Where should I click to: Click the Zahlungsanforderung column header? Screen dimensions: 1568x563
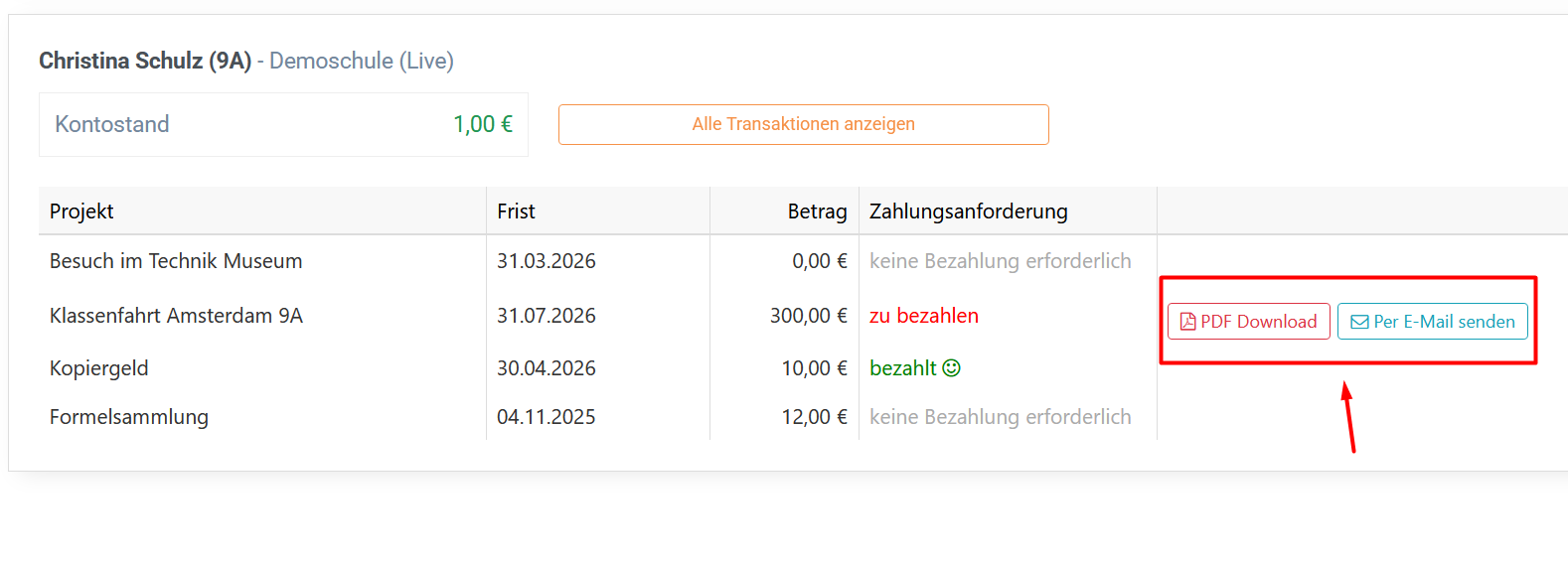point(968,211)
